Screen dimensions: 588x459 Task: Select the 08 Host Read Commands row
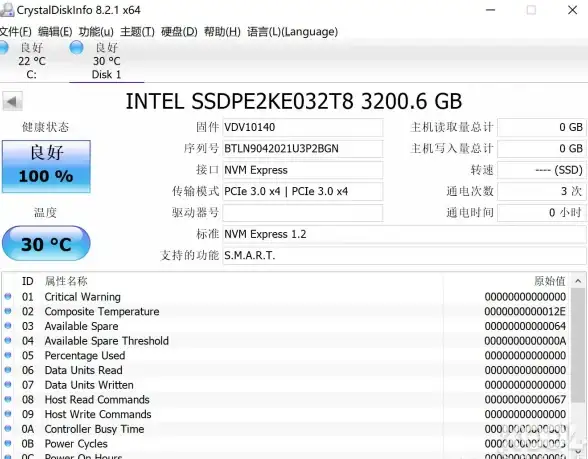click(286, 400)
